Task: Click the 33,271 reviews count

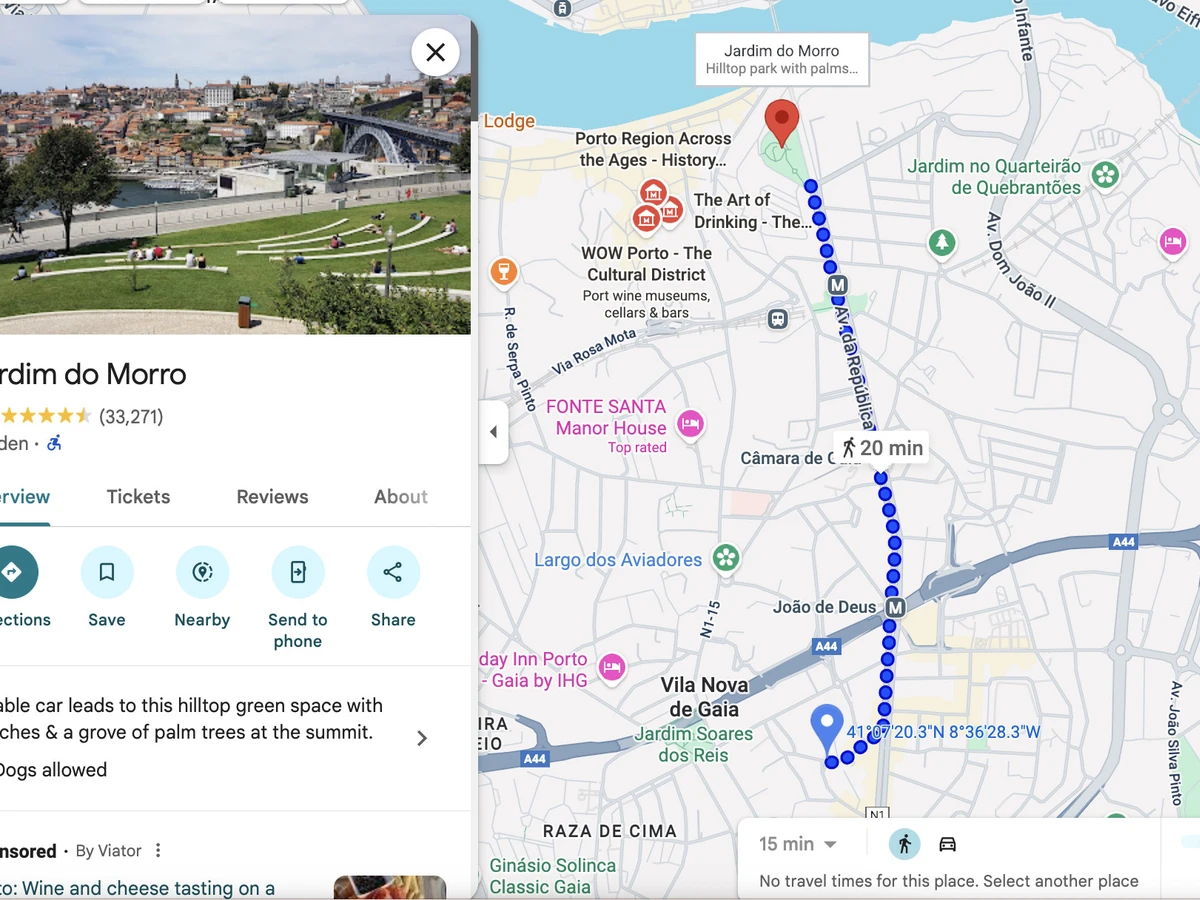Action: pyautogui.click(x=131, y=417)
